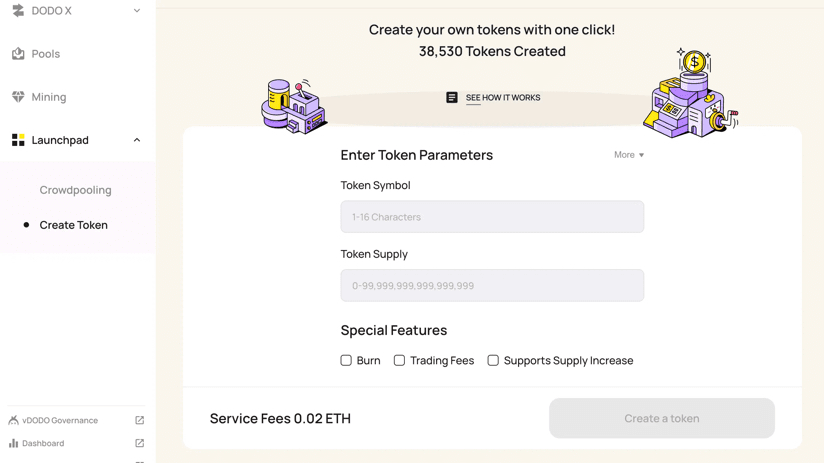Click the Pools sidebar icon
Viewport: 824px width, 463px height.
click(x=18, y=54)
